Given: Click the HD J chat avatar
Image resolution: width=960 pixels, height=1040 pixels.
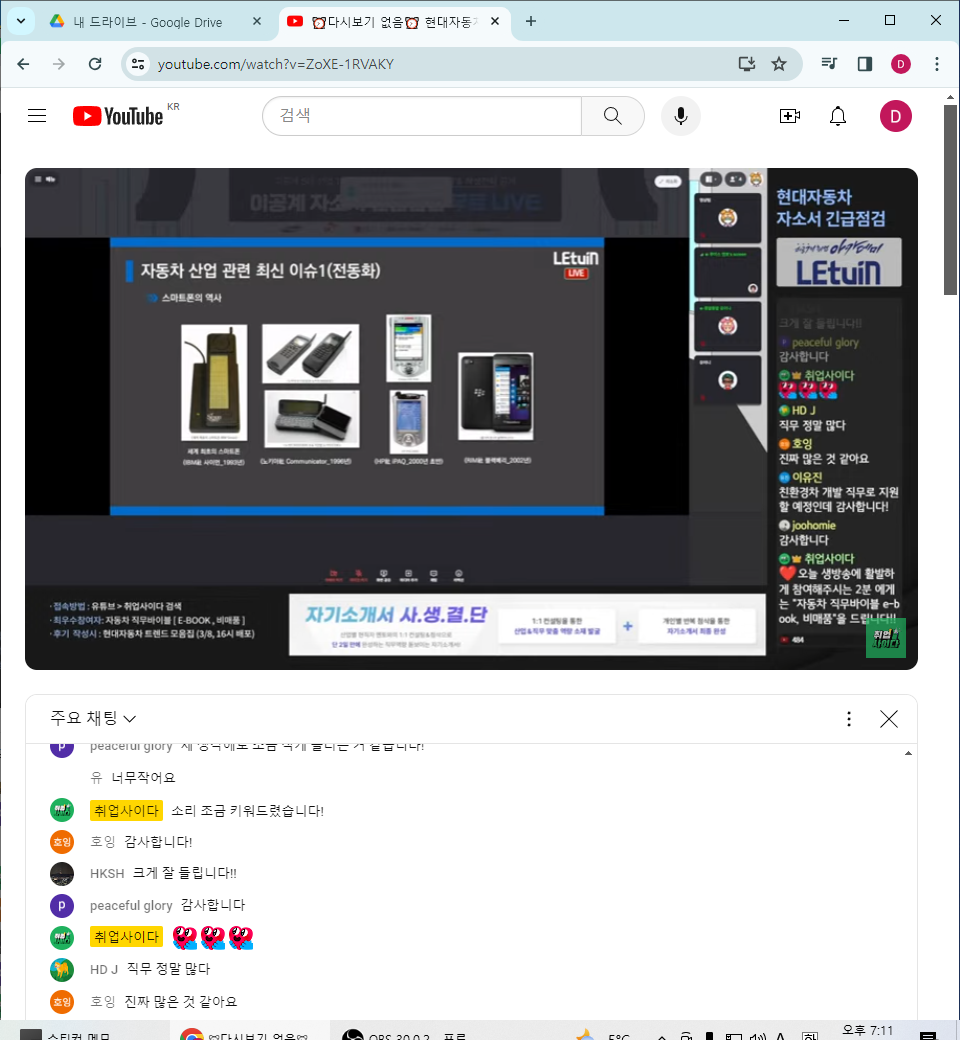Looking at the screenshot, I should tap(62, 970).
